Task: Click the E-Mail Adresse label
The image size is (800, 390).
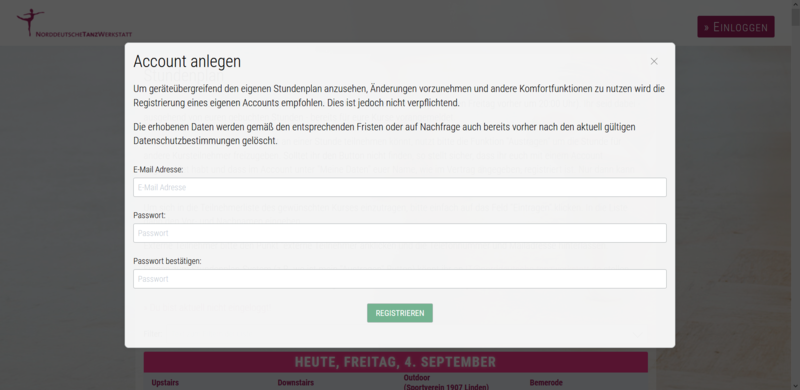Action: 158,169
